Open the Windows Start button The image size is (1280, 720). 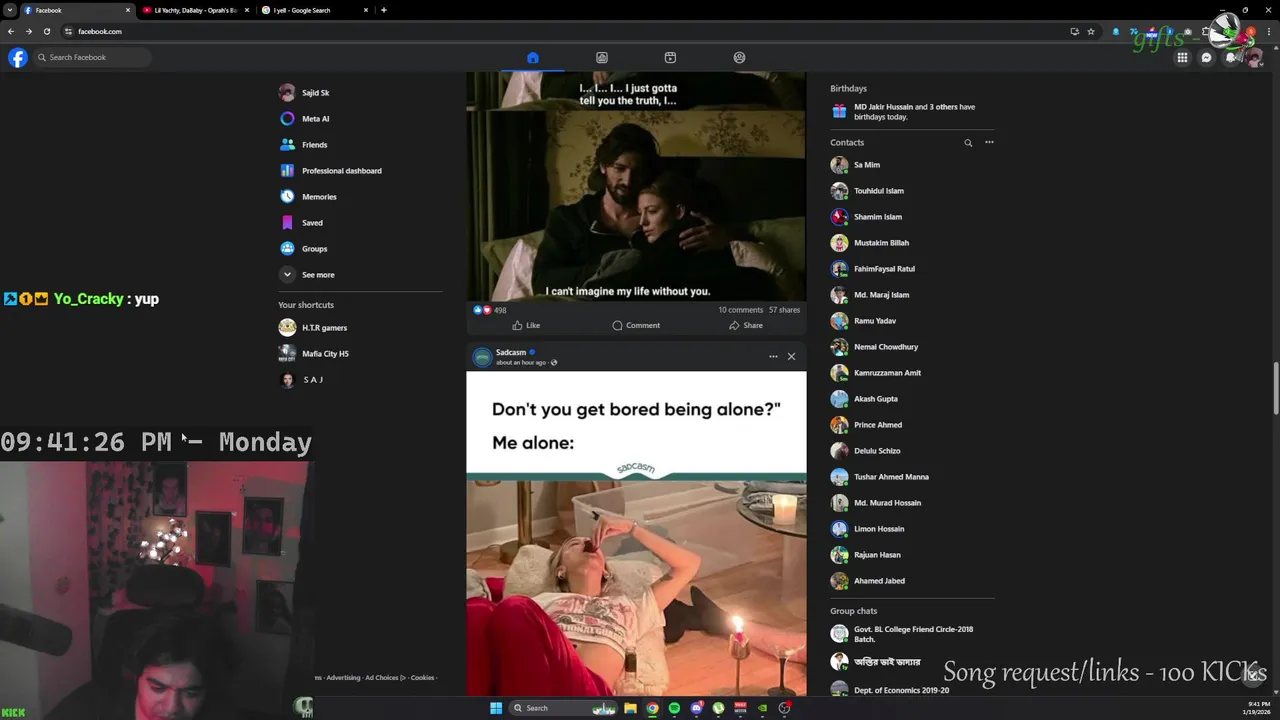[x=496, y=708]
